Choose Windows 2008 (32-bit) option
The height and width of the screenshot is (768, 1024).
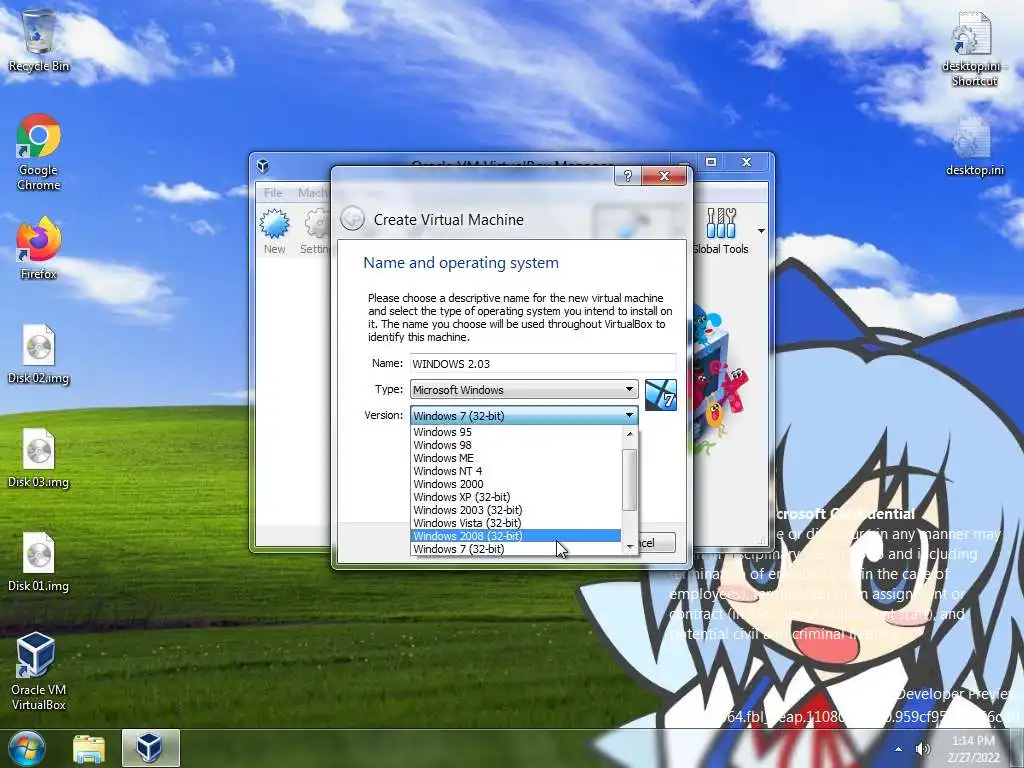[516, 536]
